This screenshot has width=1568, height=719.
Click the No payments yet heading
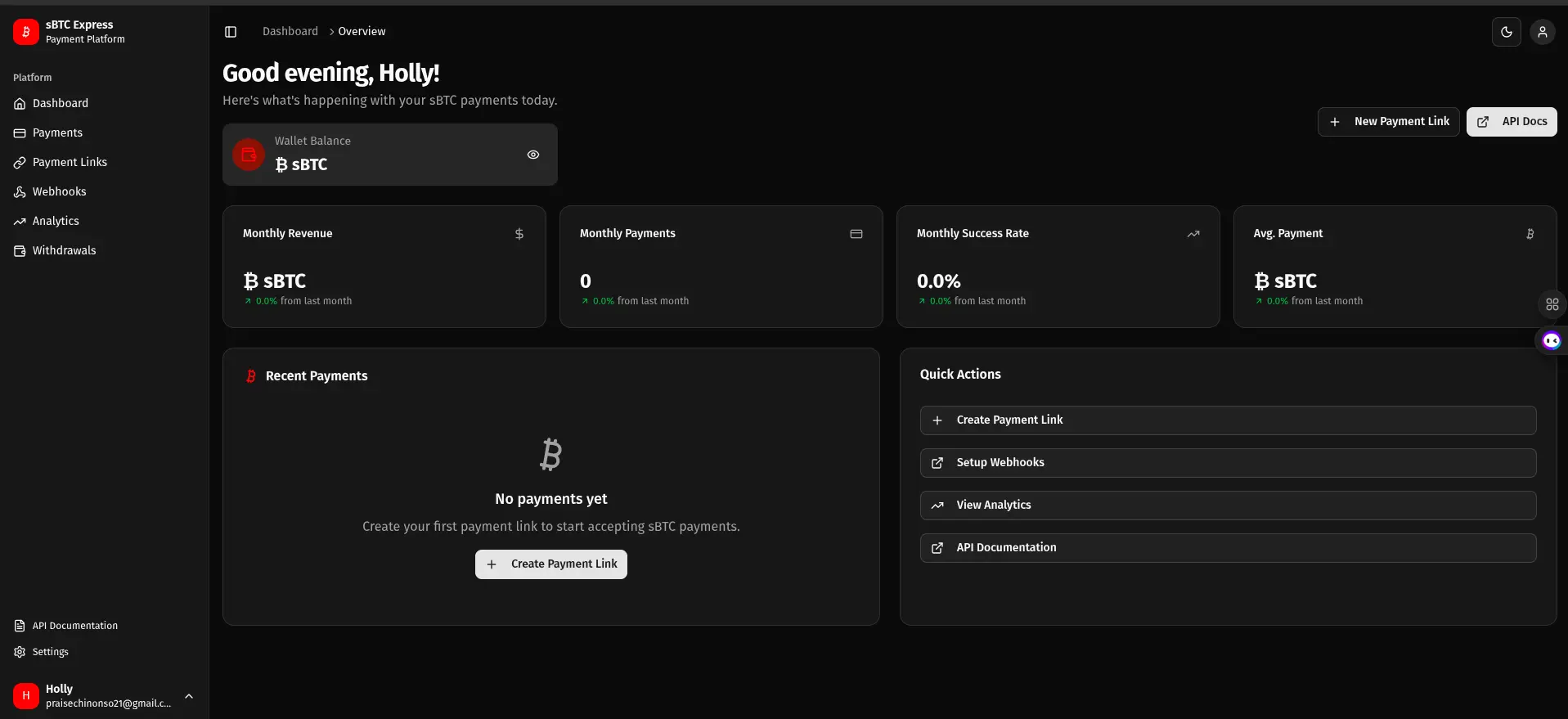click(x=551, y=499)
